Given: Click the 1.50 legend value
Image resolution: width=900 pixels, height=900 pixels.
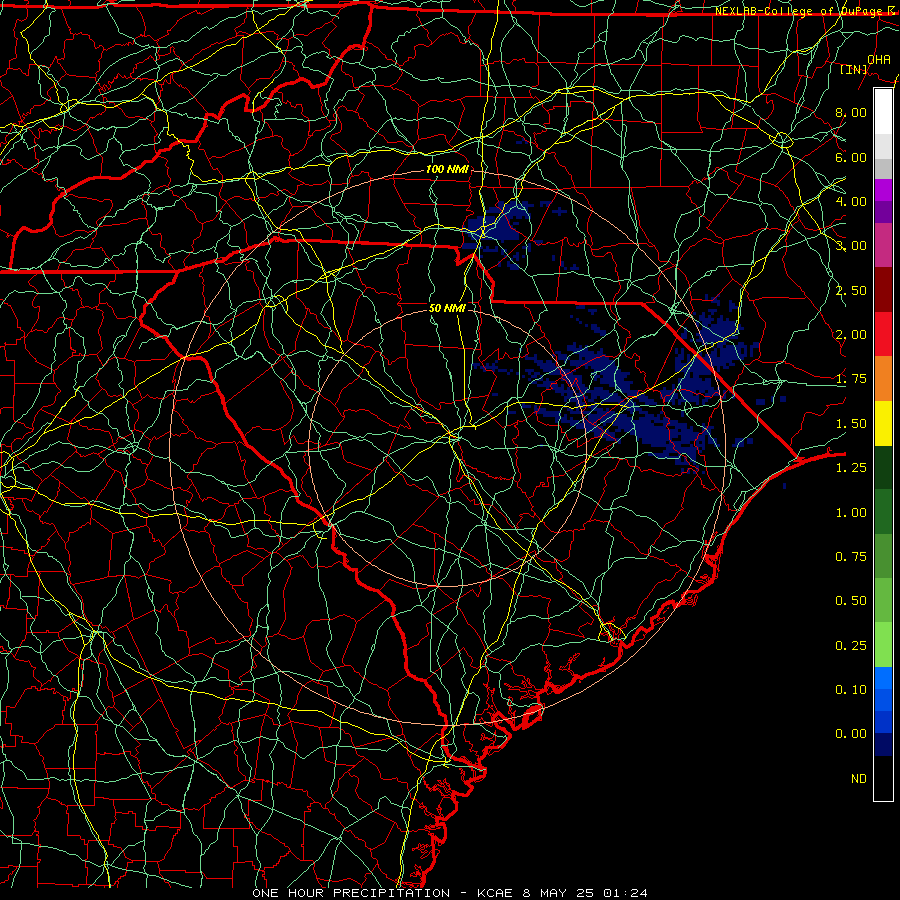Looking at the screenshot, I should click(x=851, y=424).
